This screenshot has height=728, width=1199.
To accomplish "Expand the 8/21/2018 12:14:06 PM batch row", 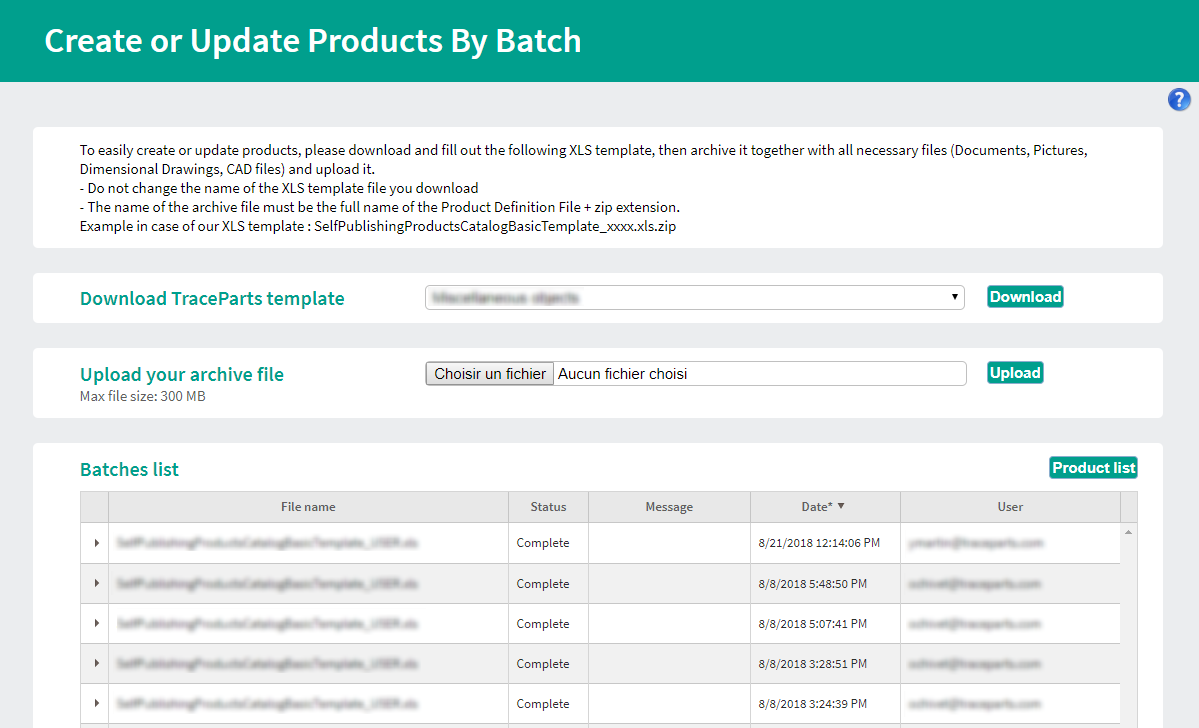I will click(96, 543).
